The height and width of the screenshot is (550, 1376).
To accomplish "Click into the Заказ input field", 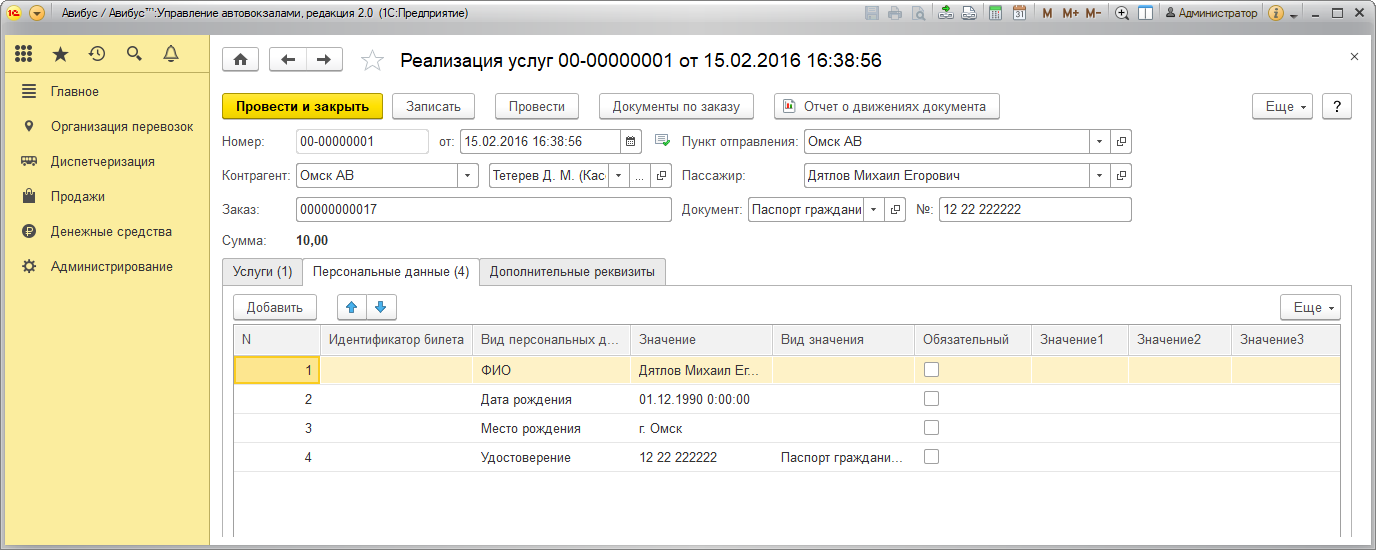I will [483, 210].
